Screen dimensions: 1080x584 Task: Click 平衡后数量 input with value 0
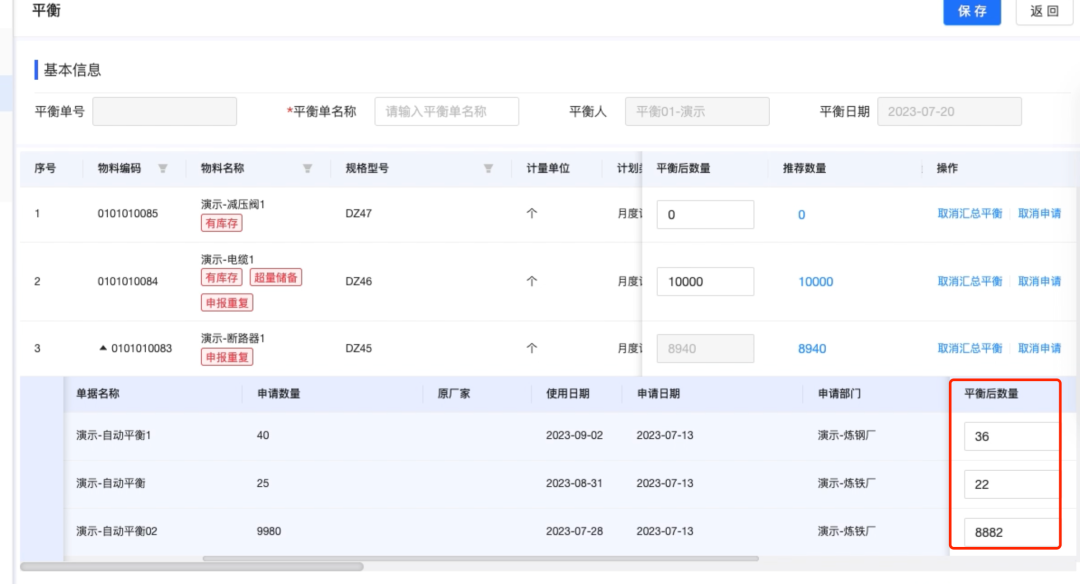coord(705,215)
